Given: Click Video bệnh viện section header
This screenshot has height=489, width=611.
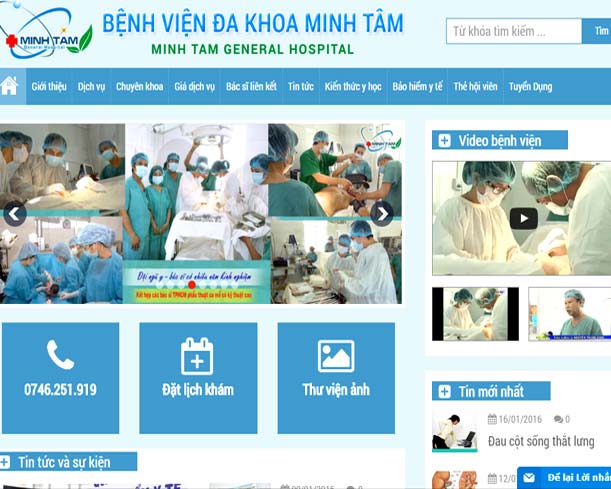Looking at the screenshot, I should [500, 140].
